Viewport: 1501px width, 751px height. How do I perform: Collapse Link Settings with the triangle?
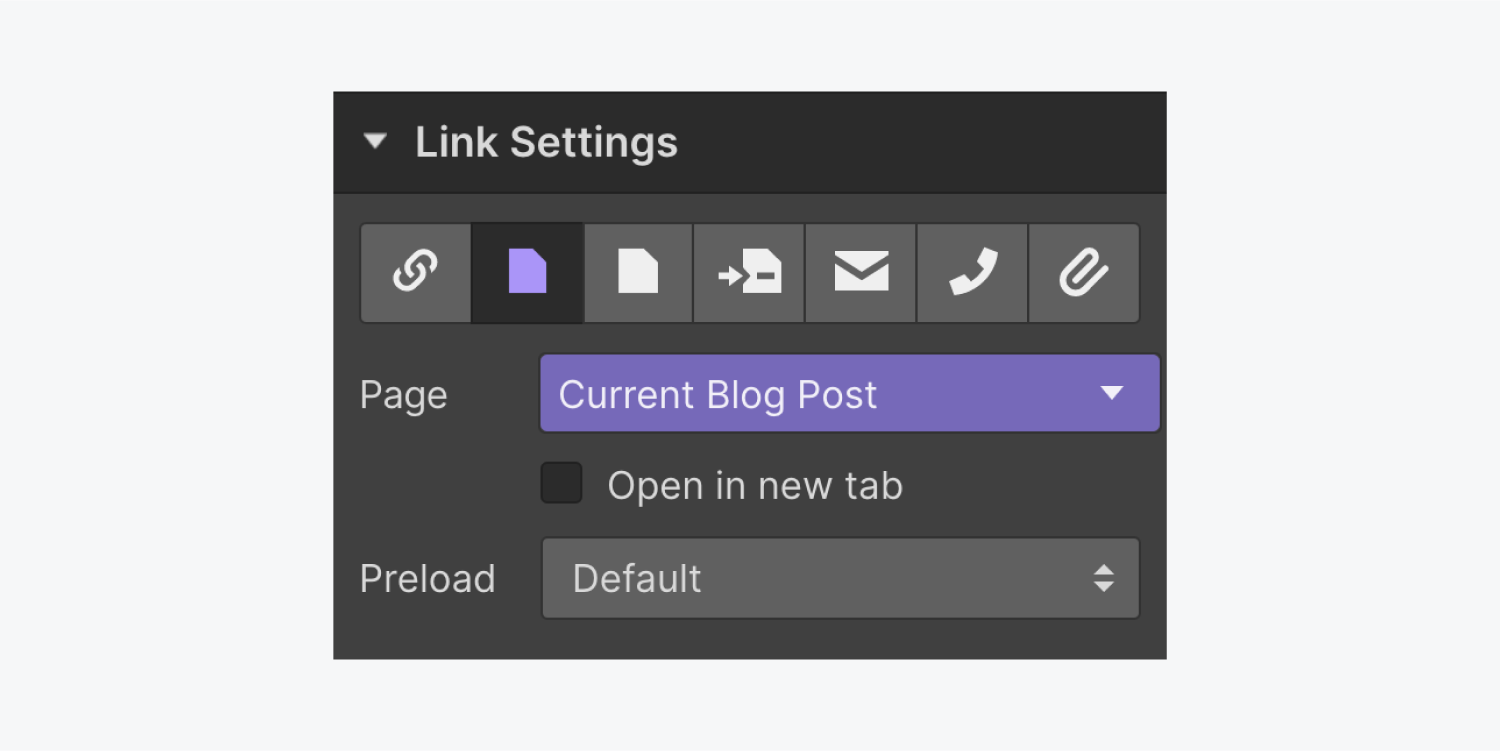[375, 142]
